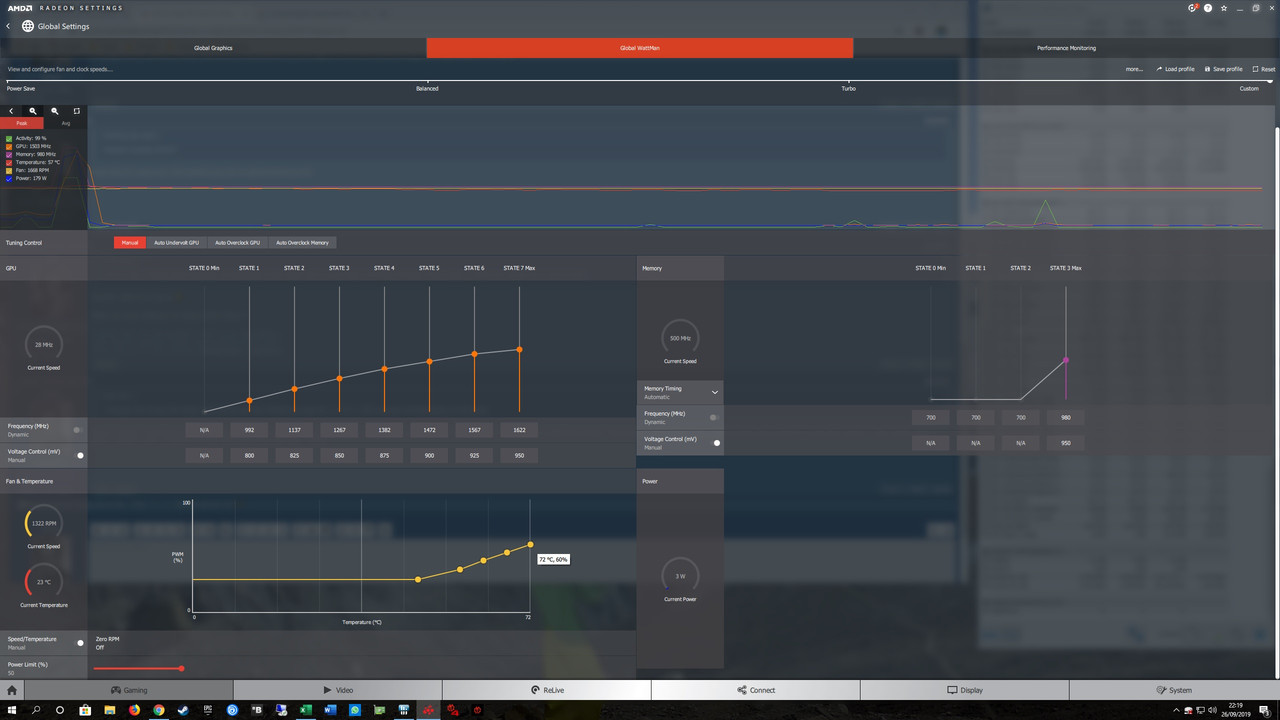Switch to Global Graphics tab

pos(213,48)
